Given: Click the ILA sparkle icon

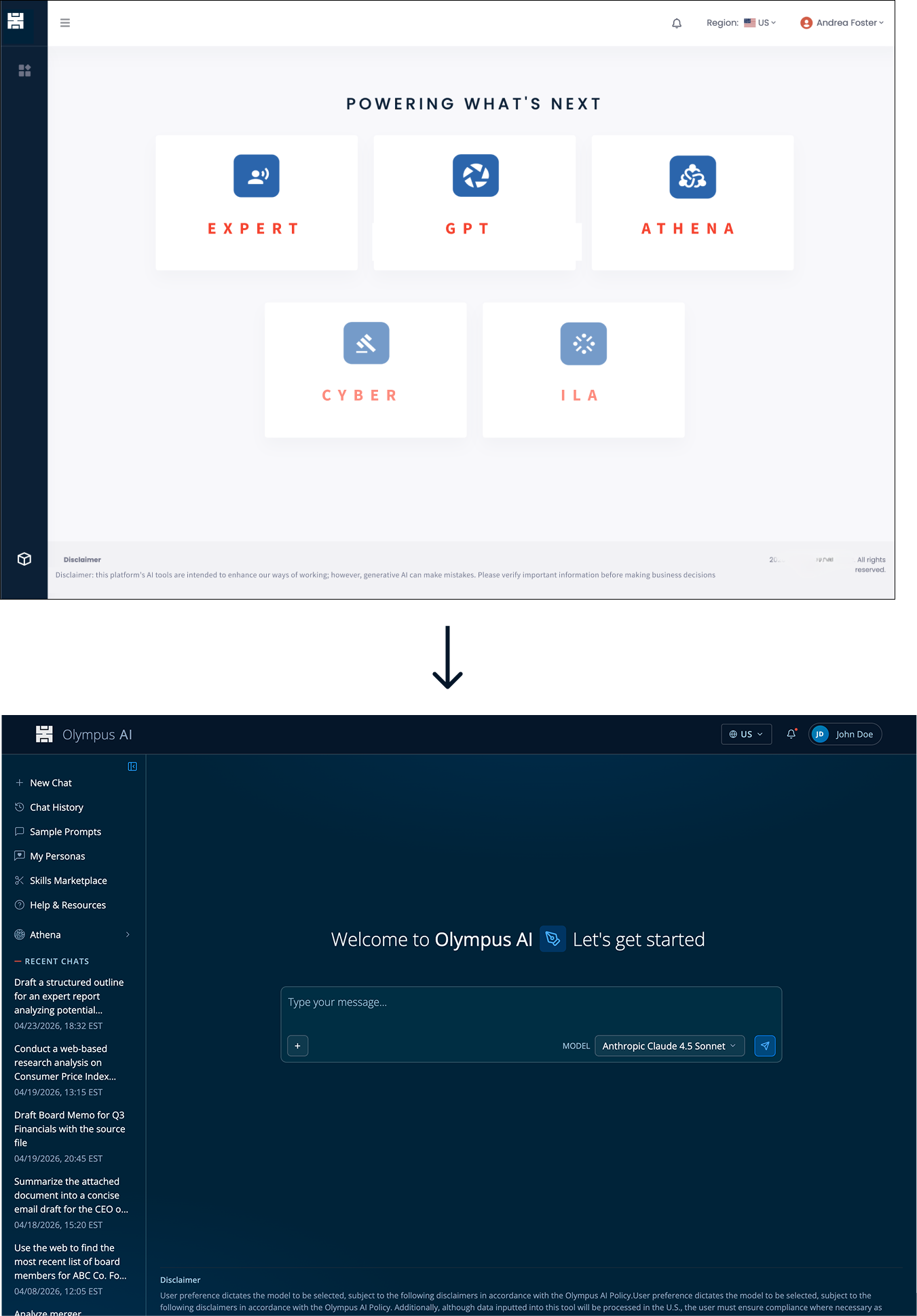Looking at the screenshot, I should pyautogui.click(x=584, y=344).
